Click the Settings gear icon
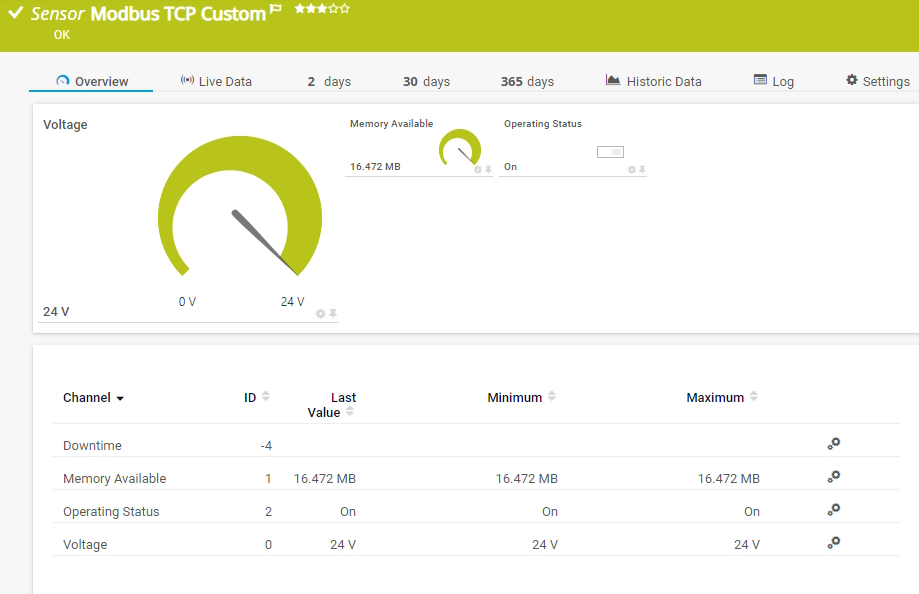Image resolution: width=919 pixels, height=594 pixels. [851, 80]
